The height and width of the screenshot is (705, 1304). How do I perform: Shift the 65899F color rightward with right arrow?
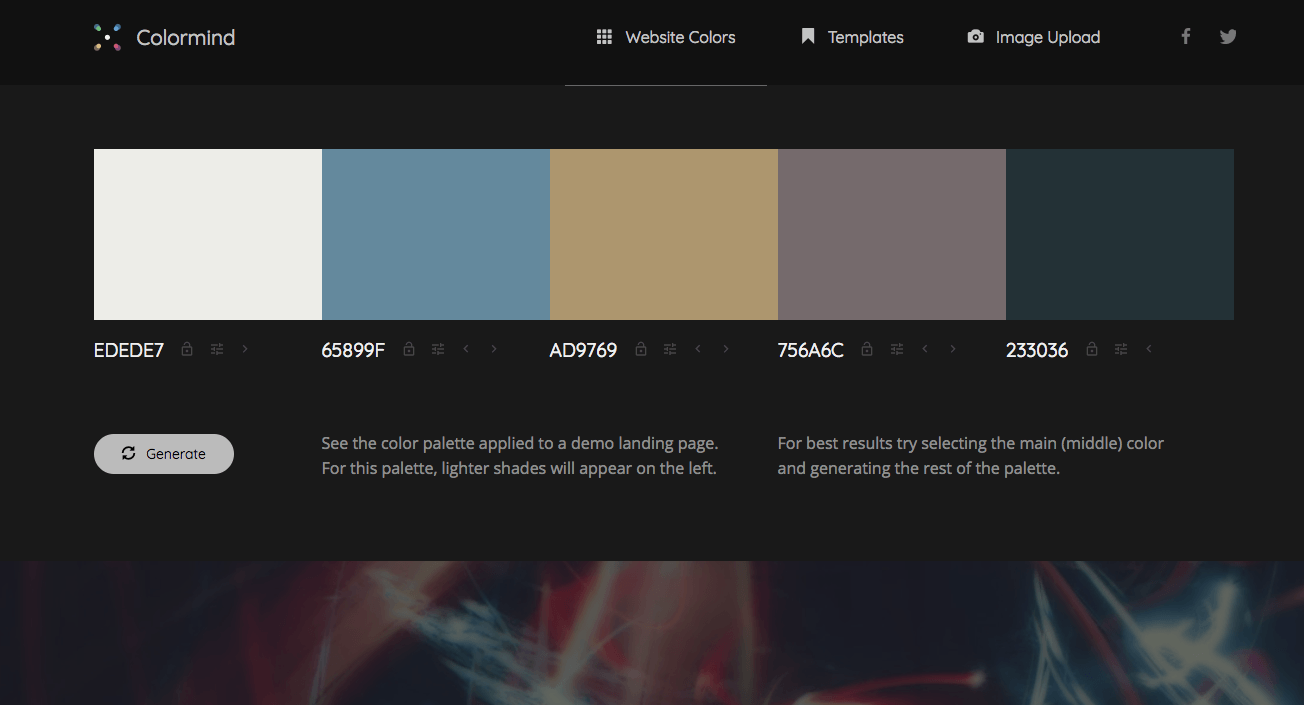pyautogui.click(x=493, y=349)
